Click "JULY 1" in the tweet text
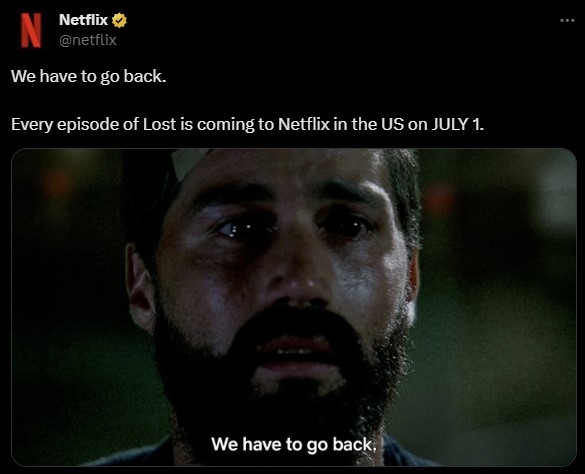This screenshot has height=474, width=585. coord(457,124)
